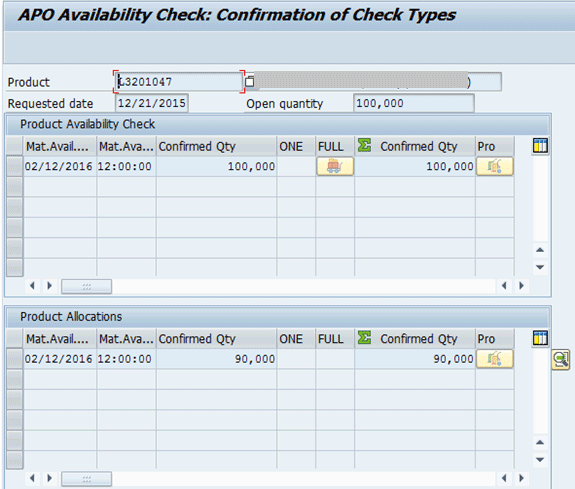Click first Confirmed Qty header in Availability Check
The height and width of the screenshot is (489, 575).
[216, 146]
